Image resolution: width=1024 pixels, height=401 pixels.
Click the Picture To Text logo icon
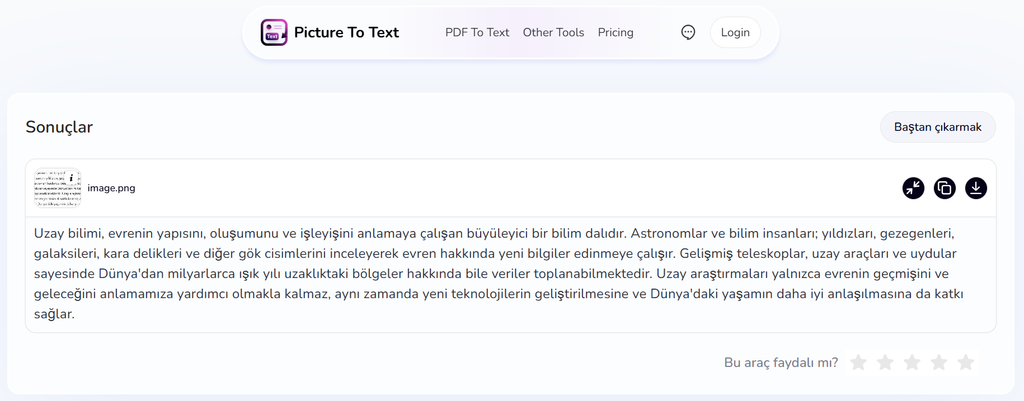[x=274, y=33]
